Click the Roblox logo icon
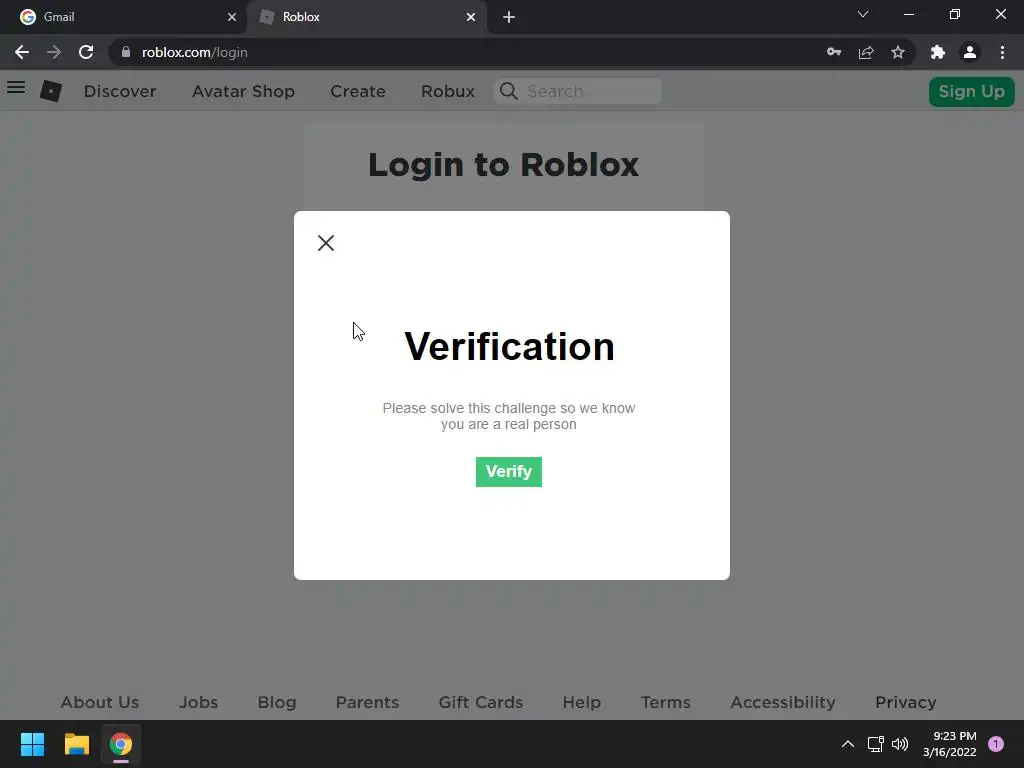This screenshot has height=768, width=1024. (x=51, y=91)
